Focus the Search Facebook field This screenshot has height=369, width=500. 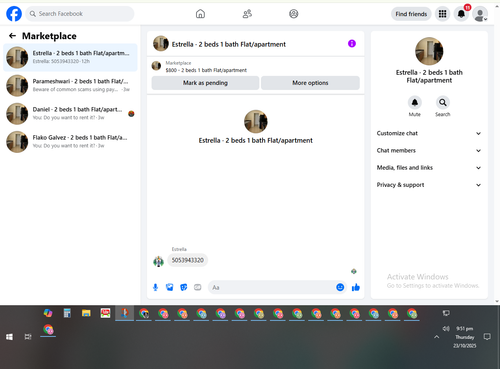point(80,14)
